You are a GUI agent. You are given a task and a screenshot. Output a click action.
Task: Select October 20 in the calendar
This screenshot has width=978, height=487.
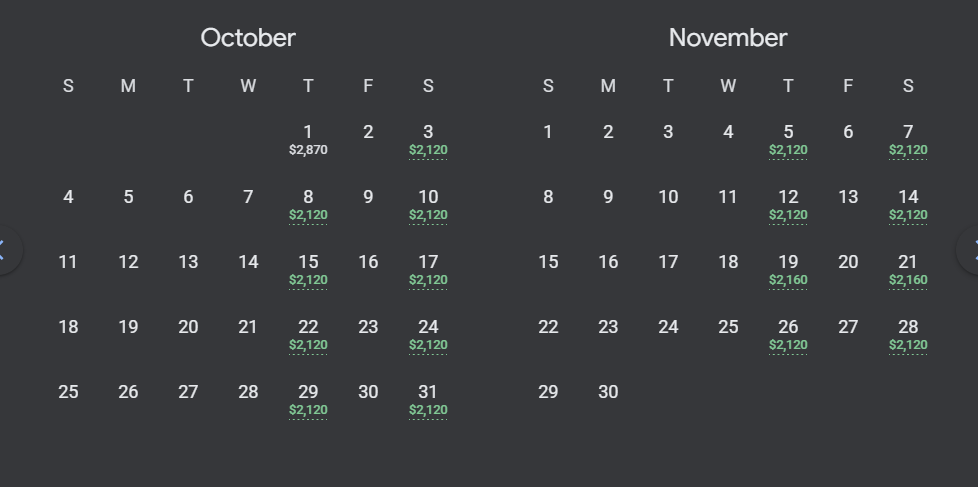188,327
